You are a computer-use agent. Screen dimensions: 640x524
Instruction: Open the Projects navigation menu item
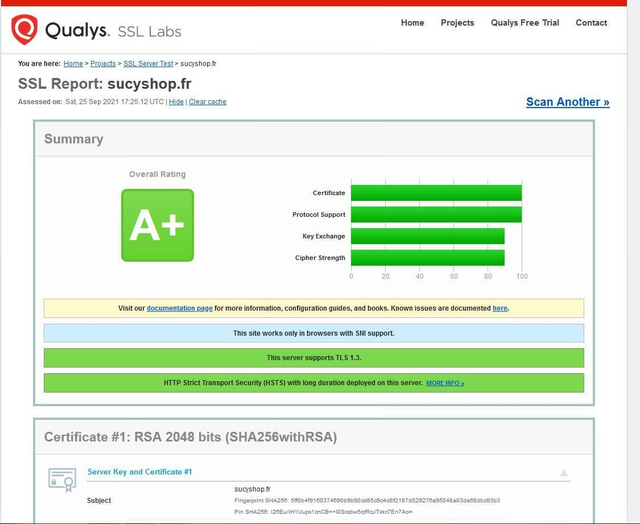(x=457, y=23)
